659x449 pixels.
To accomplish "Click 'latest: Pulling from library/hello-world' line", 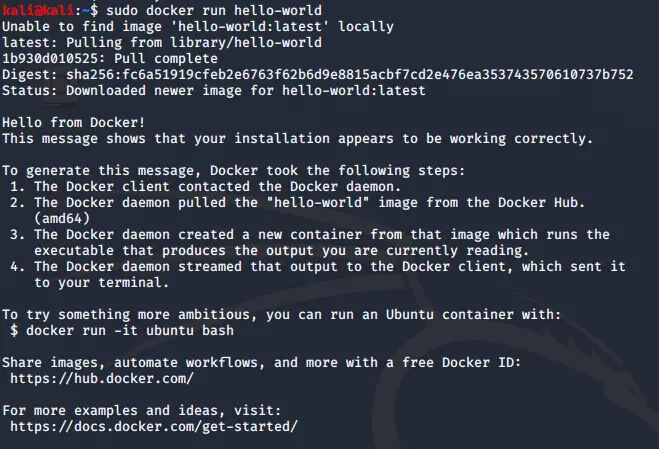I will coord(162,42).
